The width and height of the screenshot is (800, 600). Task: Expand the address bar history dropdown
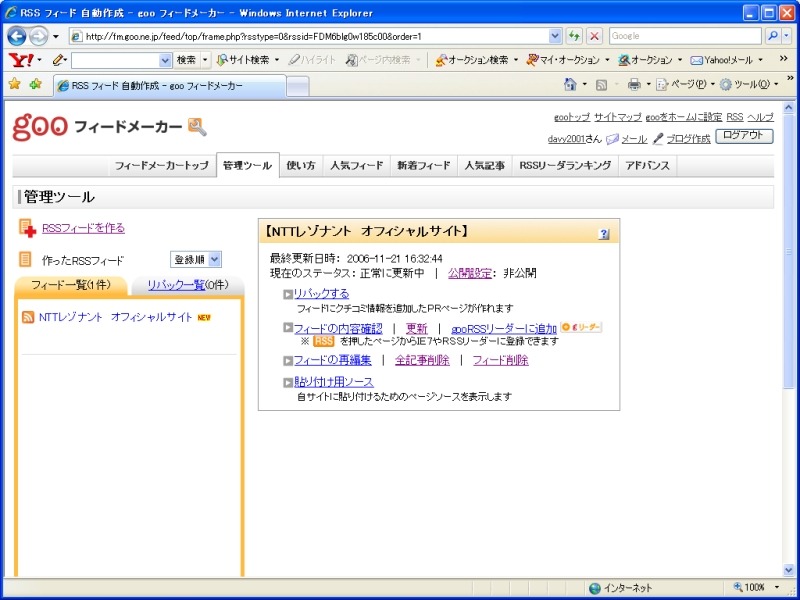click(x=555, y=36)
